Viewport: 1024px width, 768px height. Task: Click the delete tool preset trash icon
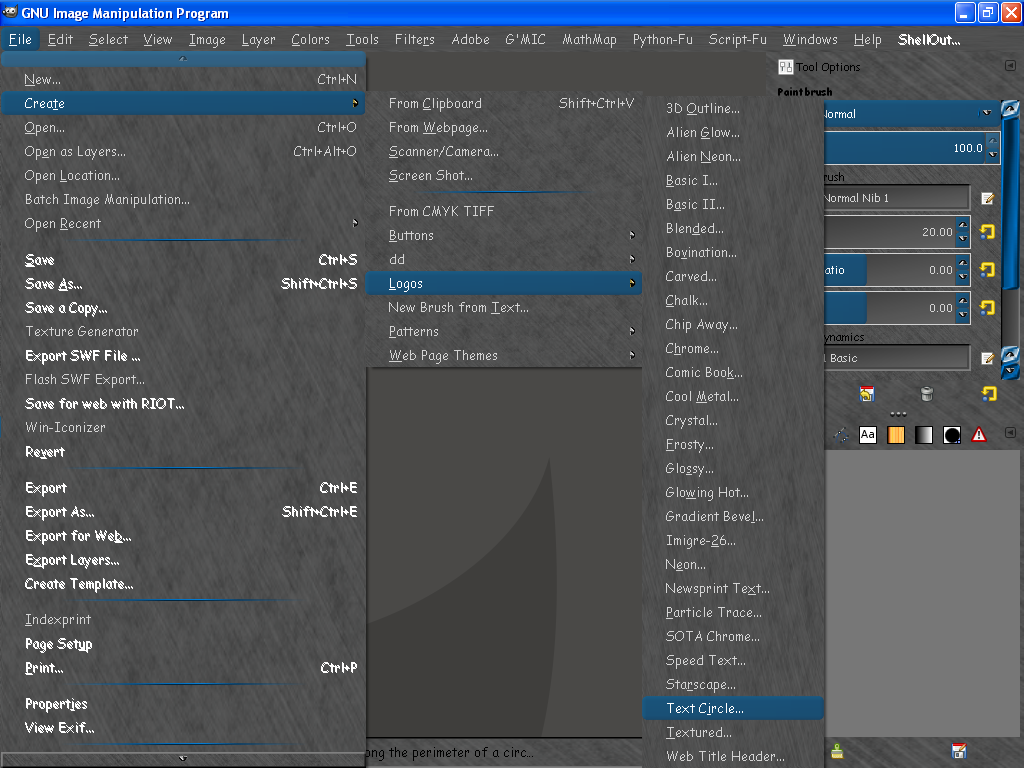[x=927, y=394]
